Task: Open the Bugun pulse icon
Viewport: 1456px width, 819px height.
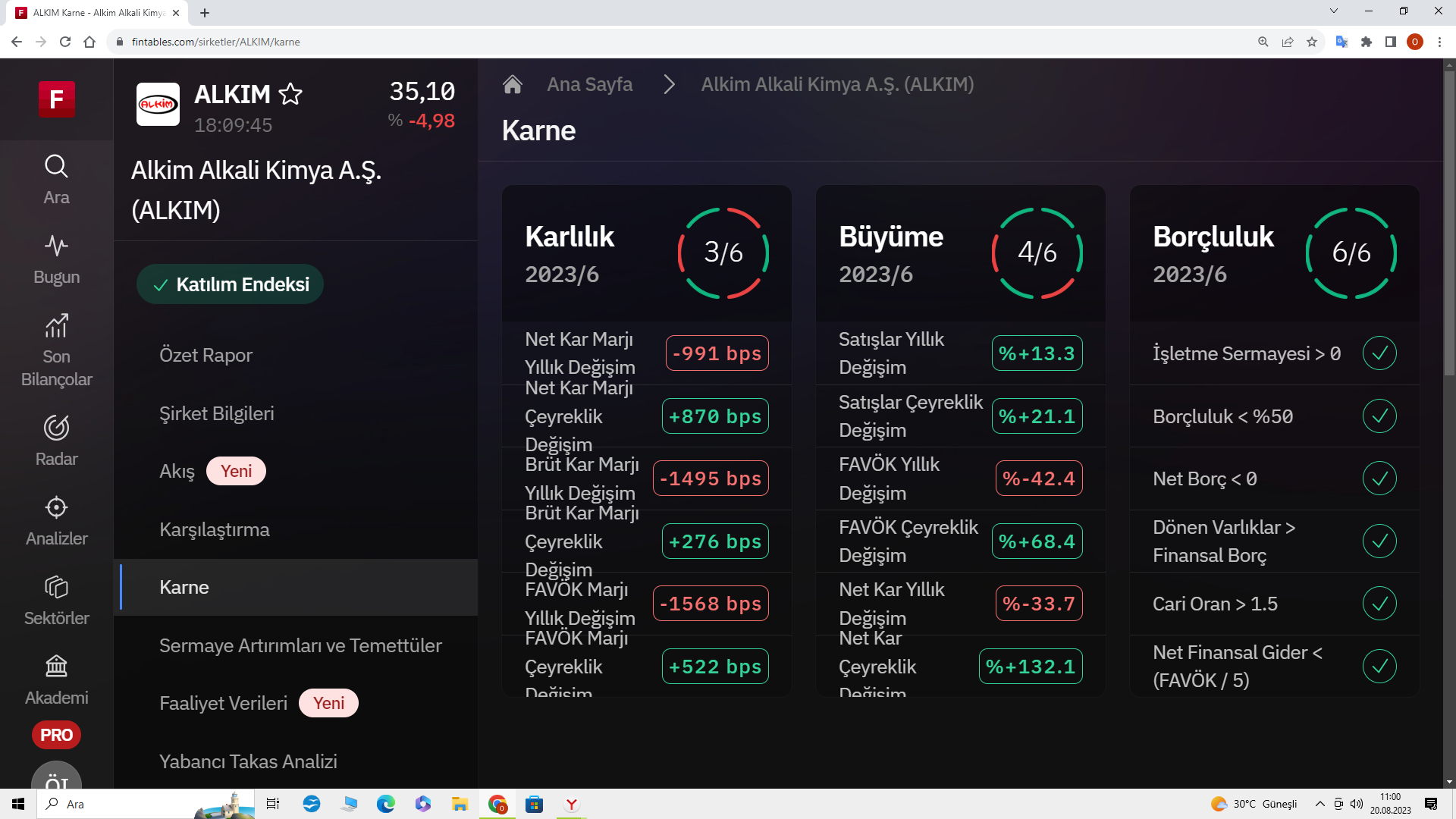Action: (x=56, y=246)
